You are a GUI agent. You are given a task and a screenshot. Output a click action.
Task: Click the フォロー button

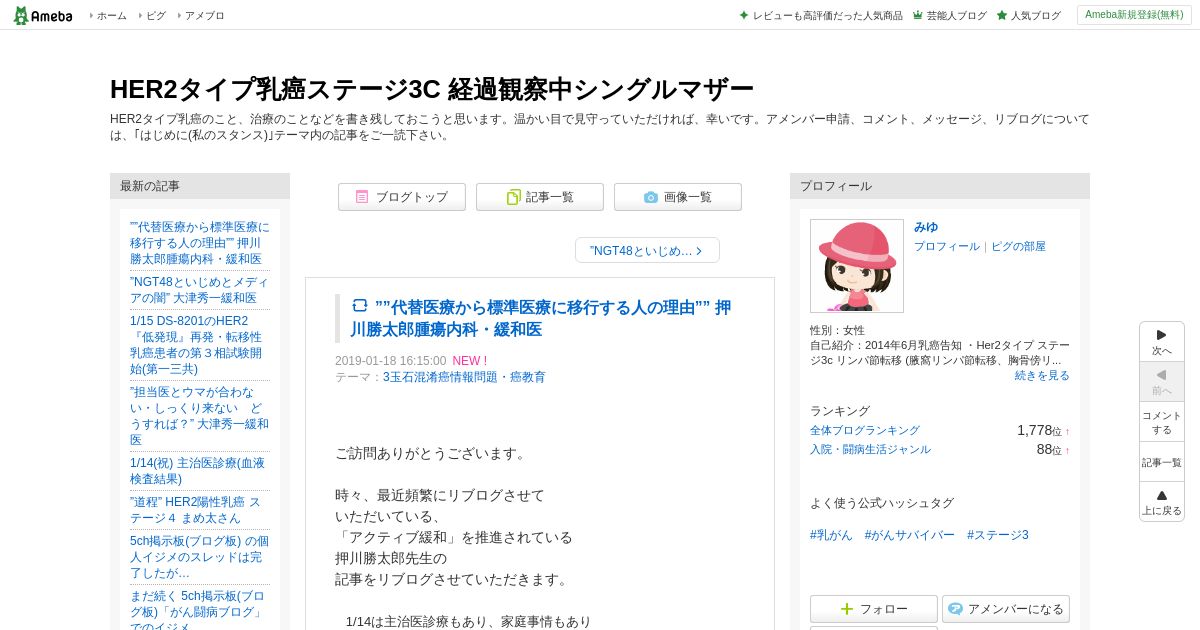pos(874,609)
